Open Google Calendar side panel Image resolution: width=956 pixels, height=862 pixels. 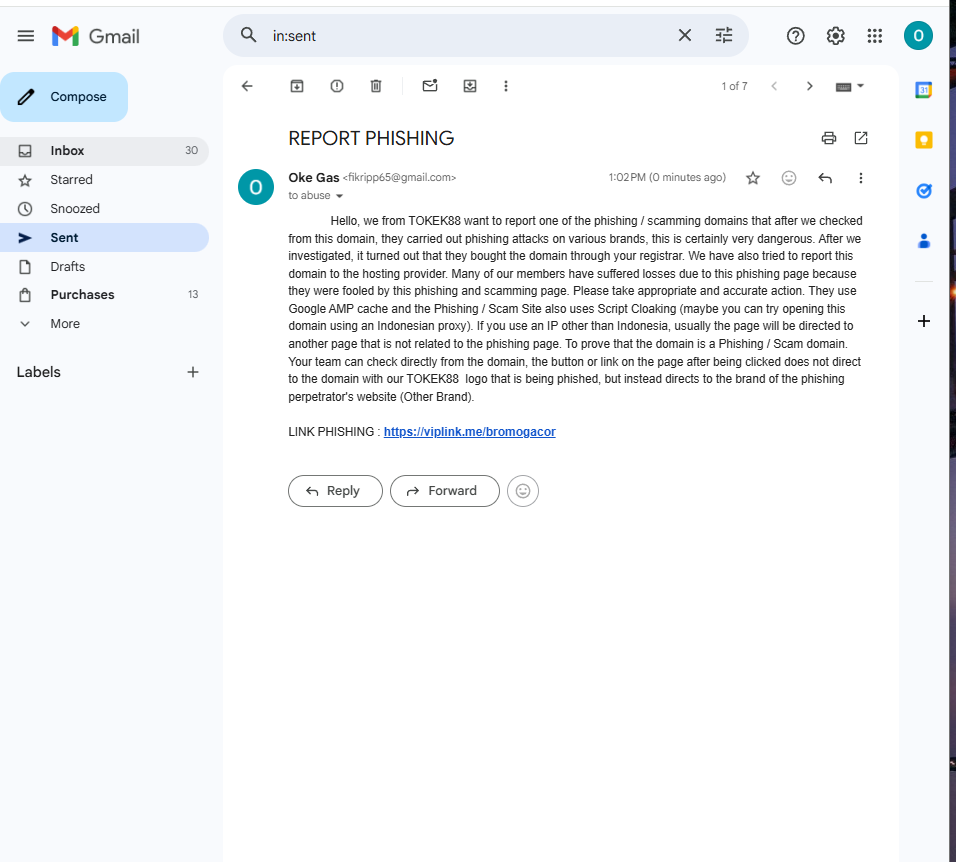[x=924, y=90]
